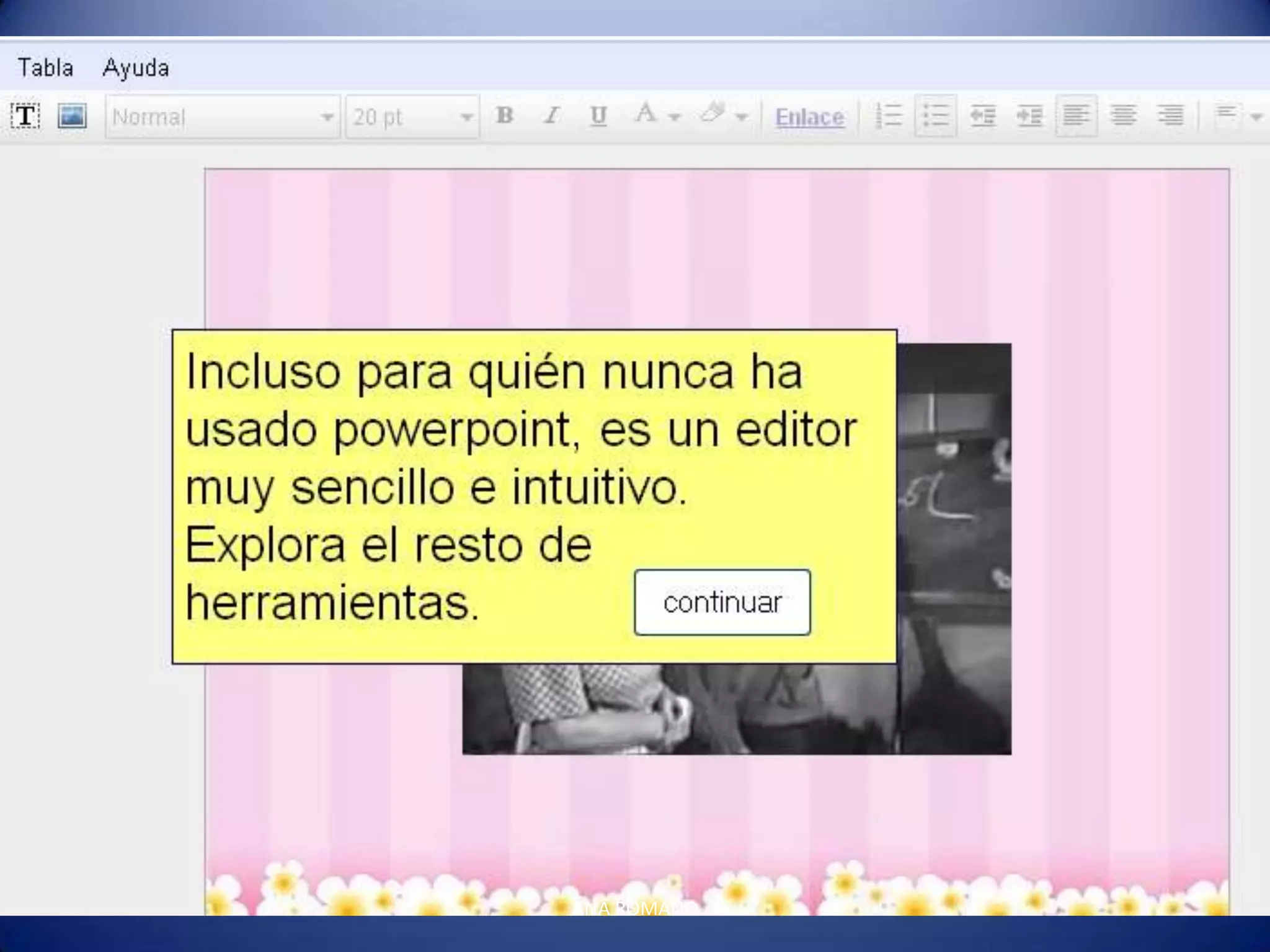The image size is (1270, 952).
Task: Center align the text
Action: coord(1123,116)
